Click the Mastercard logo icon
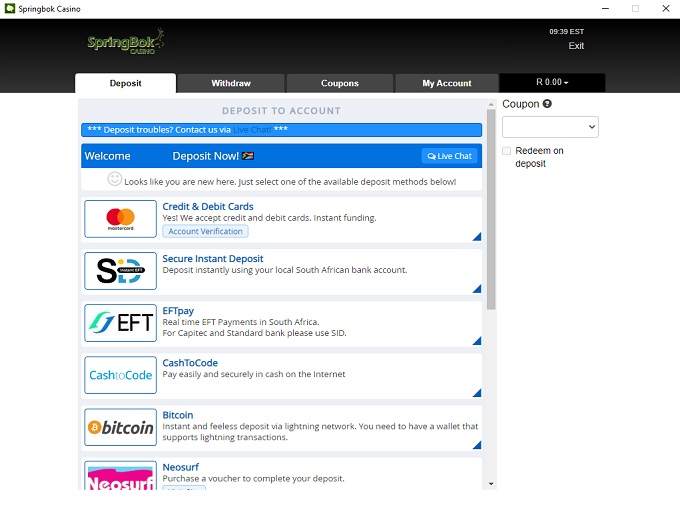The width and height of the screenshot is (680, 511). pos(120,219)
